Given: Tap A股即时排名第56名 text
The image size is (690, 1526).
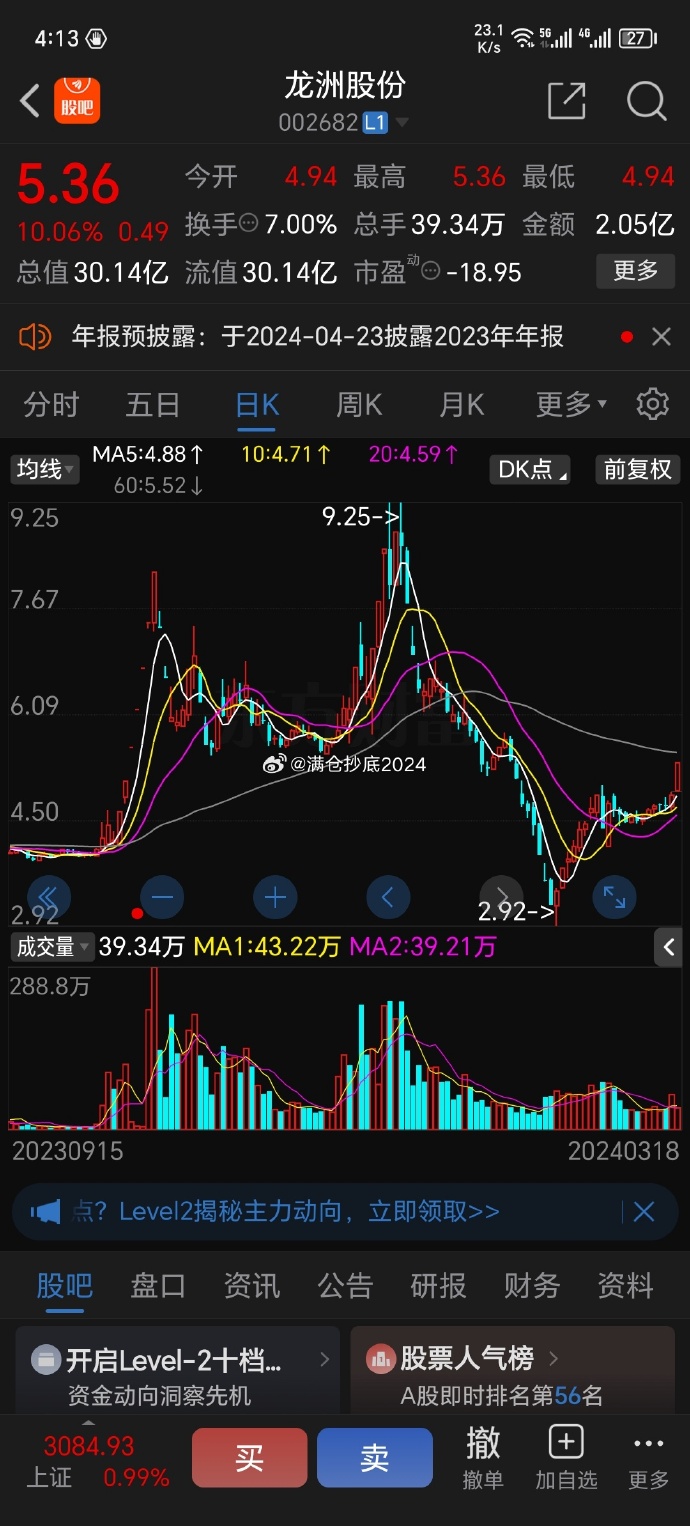Looking at the screenshot, I should (502, 1396).
